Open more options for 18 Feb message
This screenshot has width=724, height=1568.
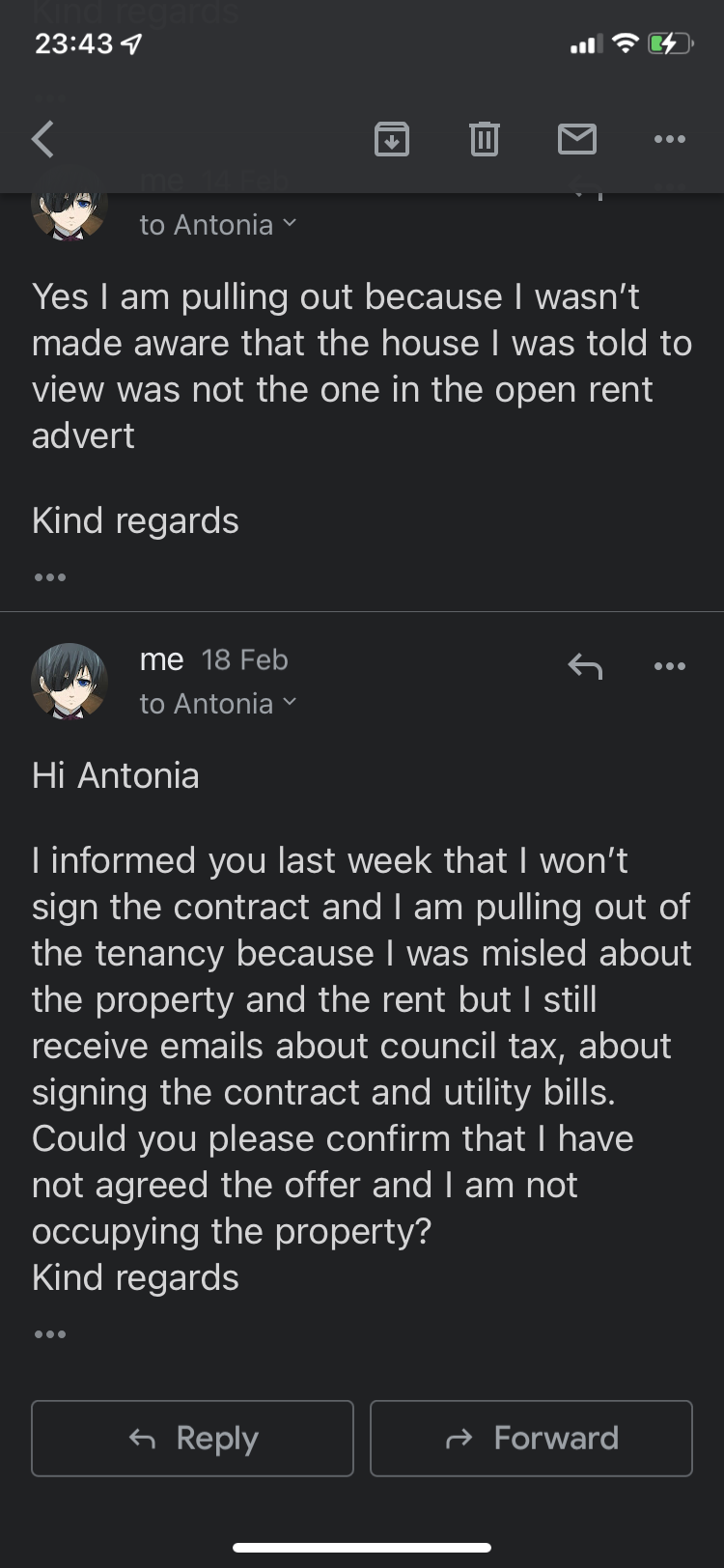point(669,666)
